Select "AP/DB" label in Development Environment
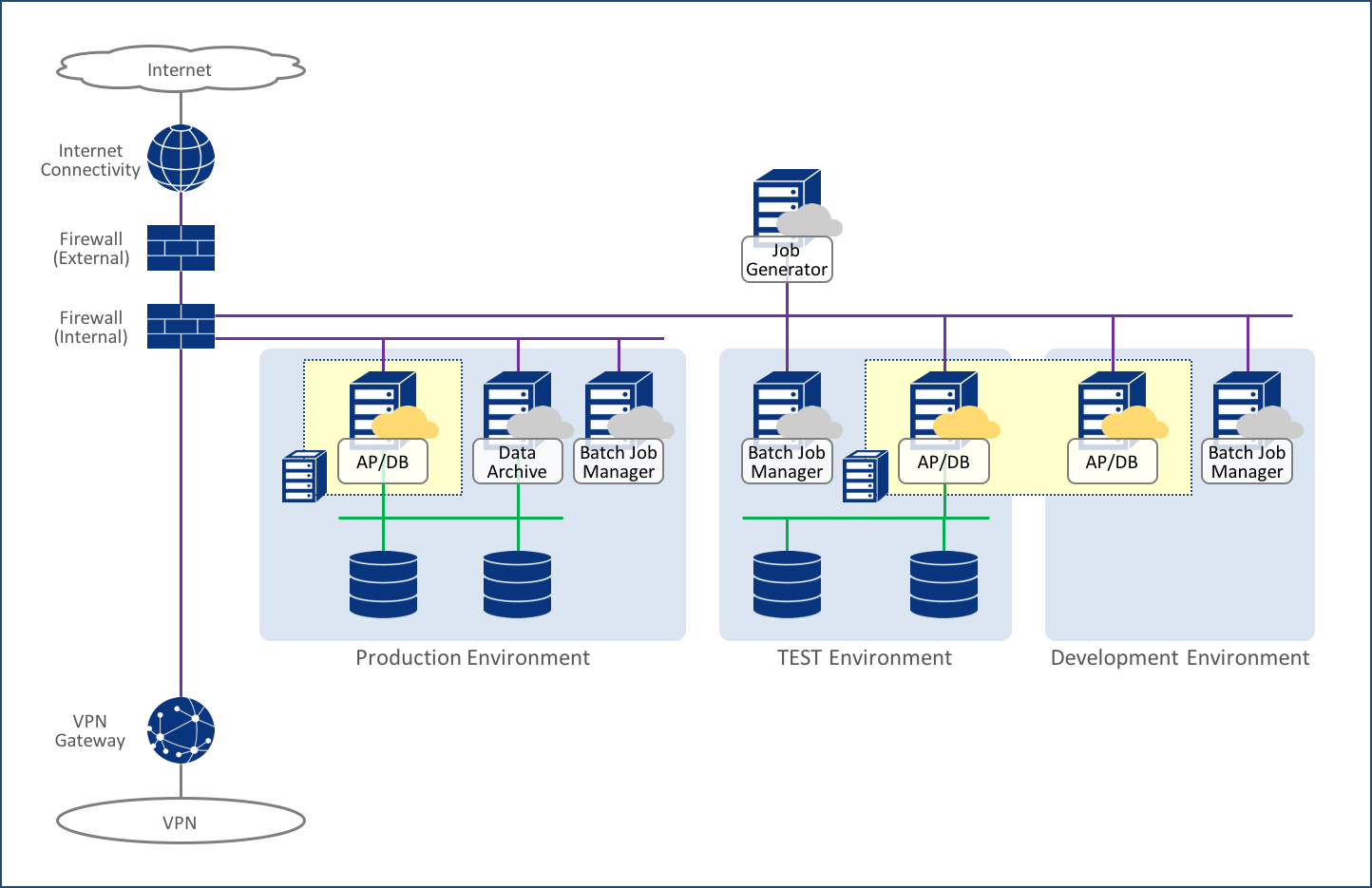1372x888 pixels. click(x=1113, y=462)
